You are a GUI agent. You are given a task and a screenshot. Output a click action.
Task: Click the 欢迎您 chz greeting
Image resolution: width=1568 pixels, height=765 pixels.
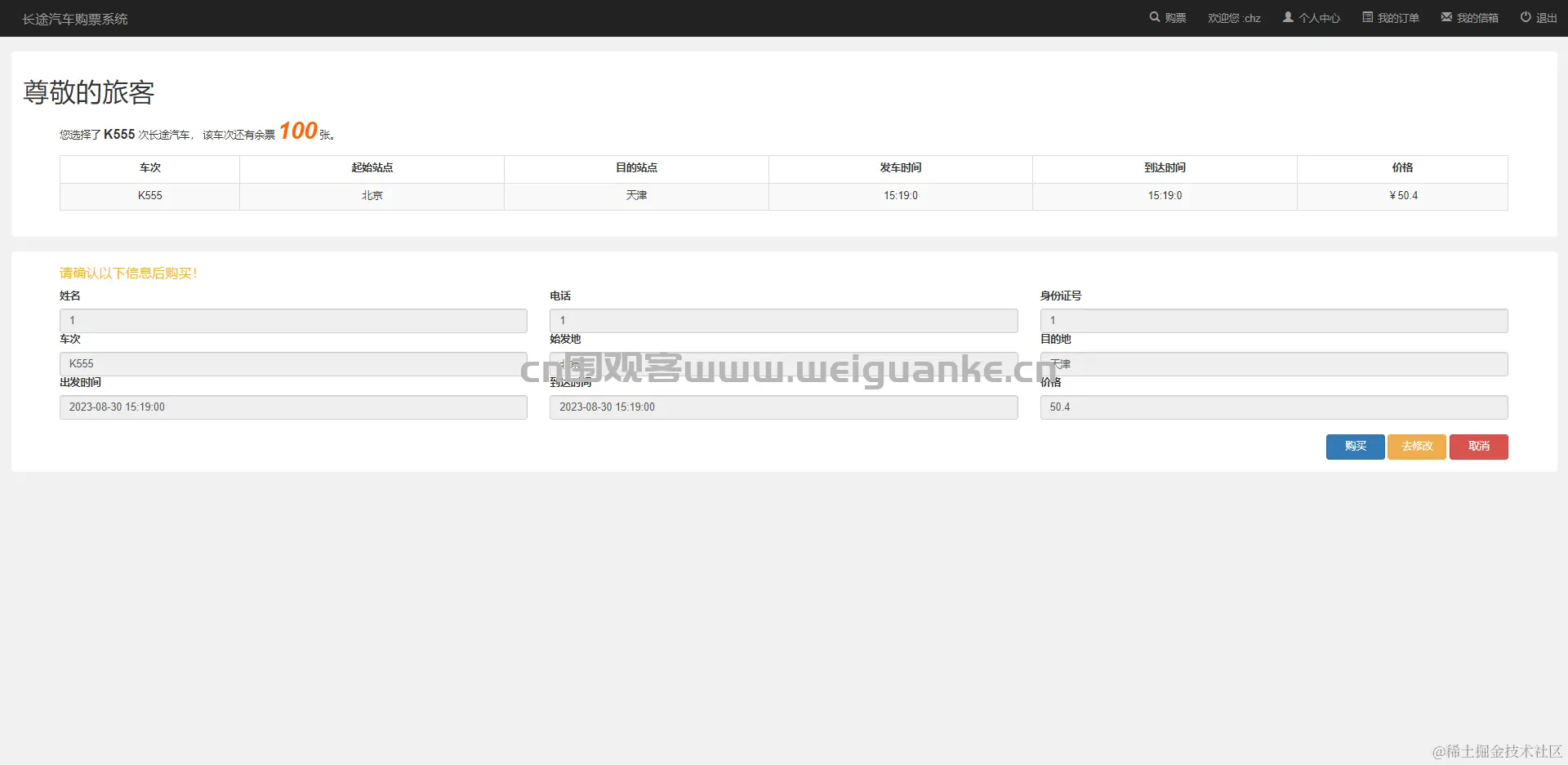[1234, 18]
